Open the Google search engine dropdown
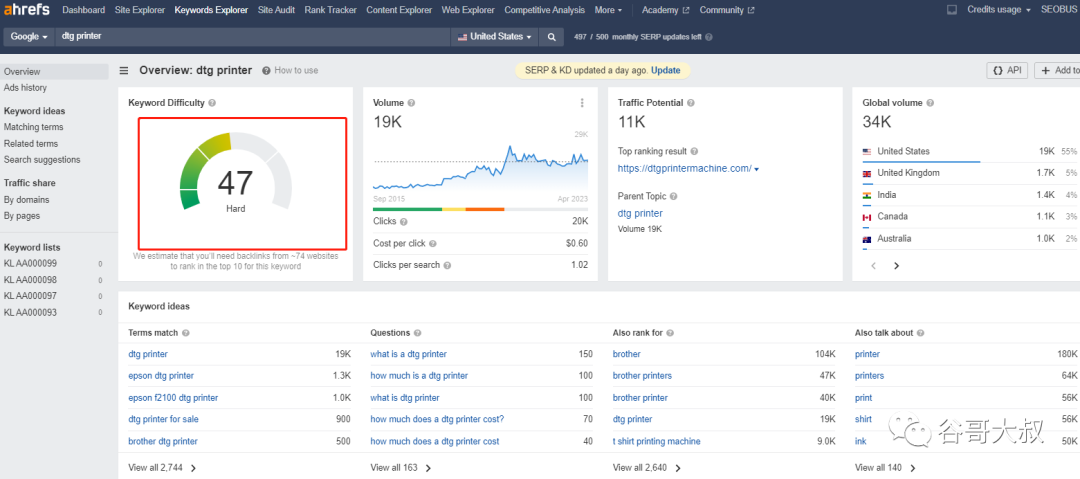The image size is (1080, 479). (x=30, y=36)
